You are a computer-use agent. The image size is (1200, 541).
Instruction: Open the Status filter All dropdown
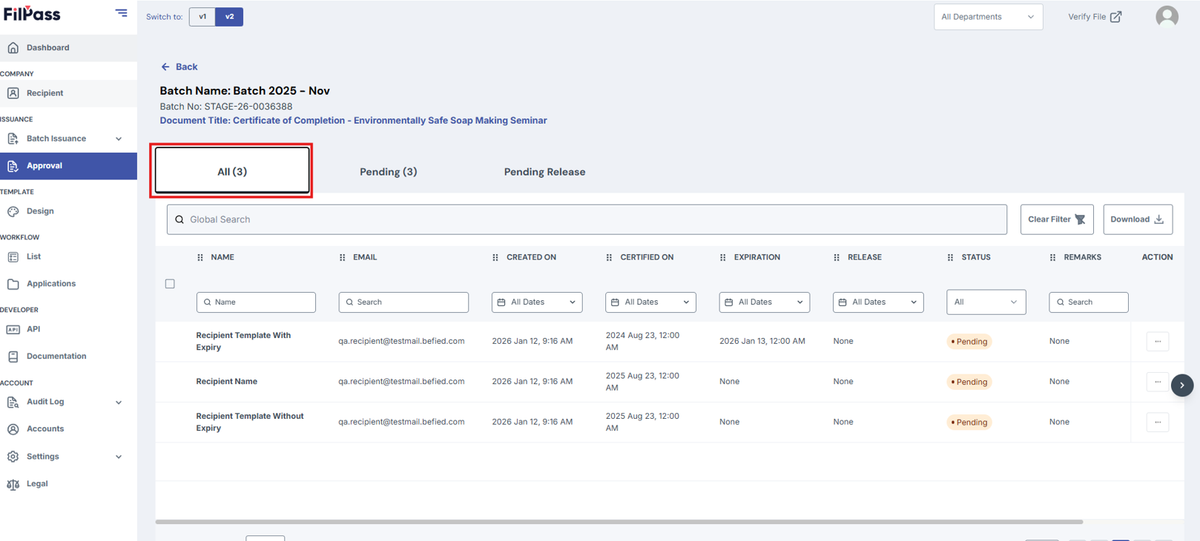(x=986, y=302)
